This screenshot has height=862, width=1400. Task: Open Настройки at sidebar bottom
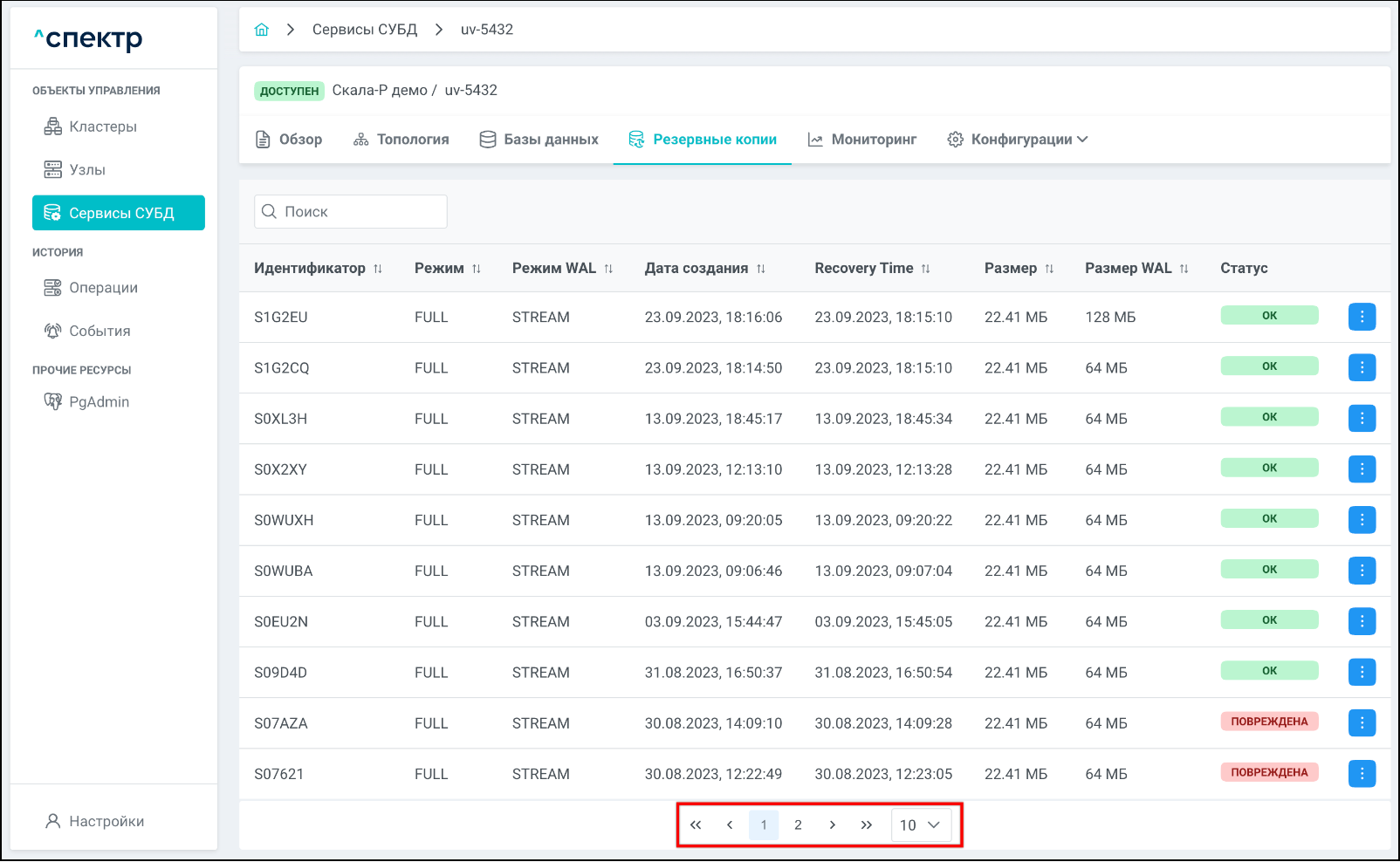point(106,821)
